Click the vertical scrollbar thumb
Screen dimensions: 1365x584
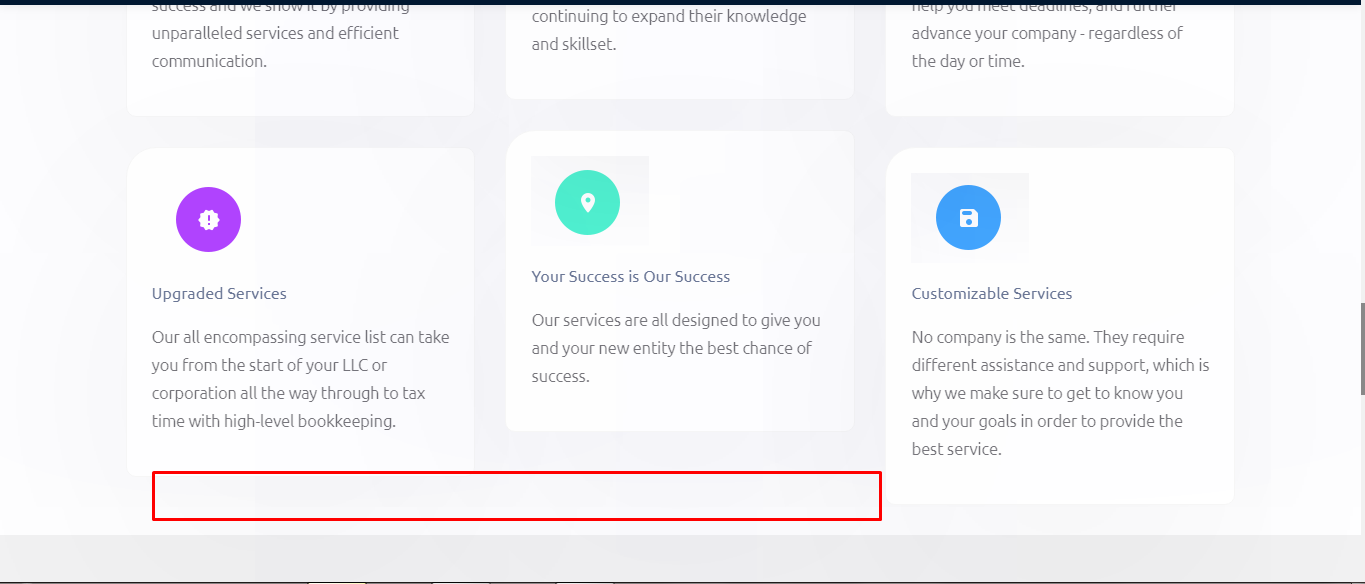click(x=1361, y=348)
